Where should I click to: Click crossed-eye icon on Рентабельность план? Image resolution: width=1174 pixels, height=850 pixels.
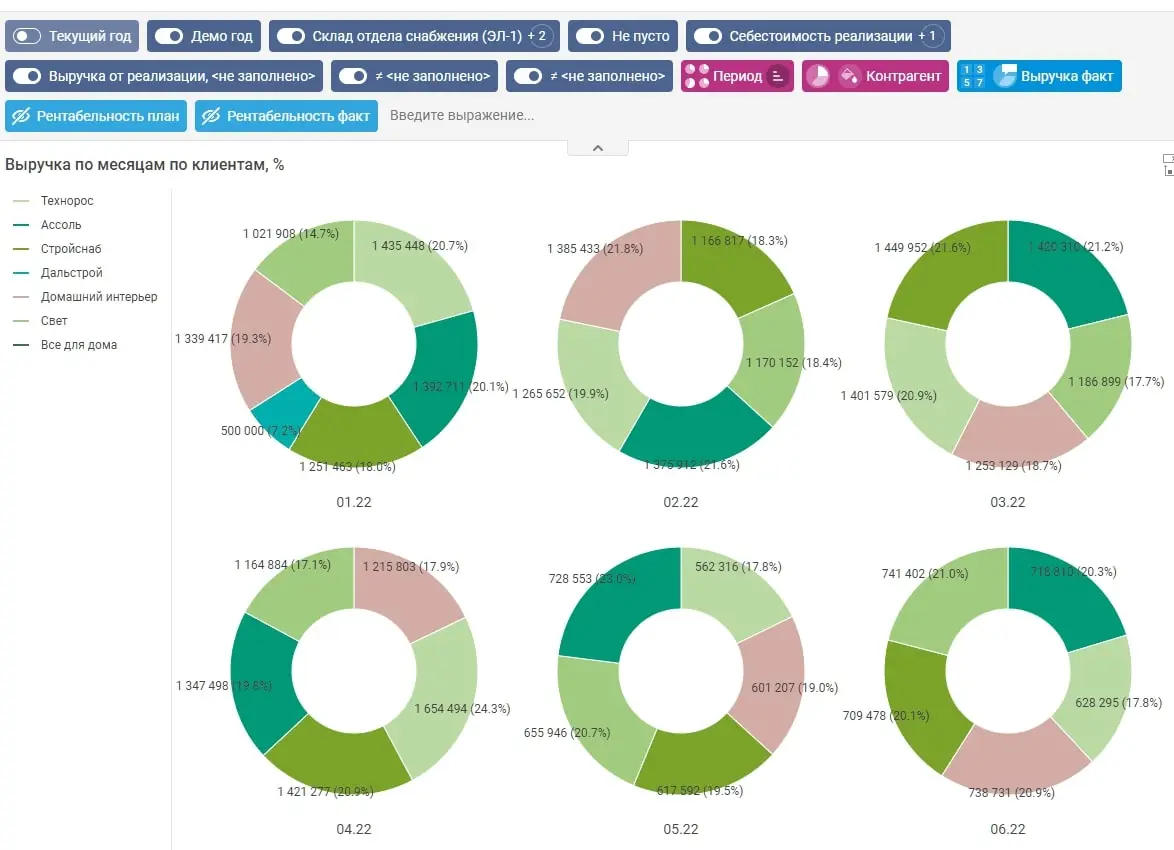click(x=21, y=116)
